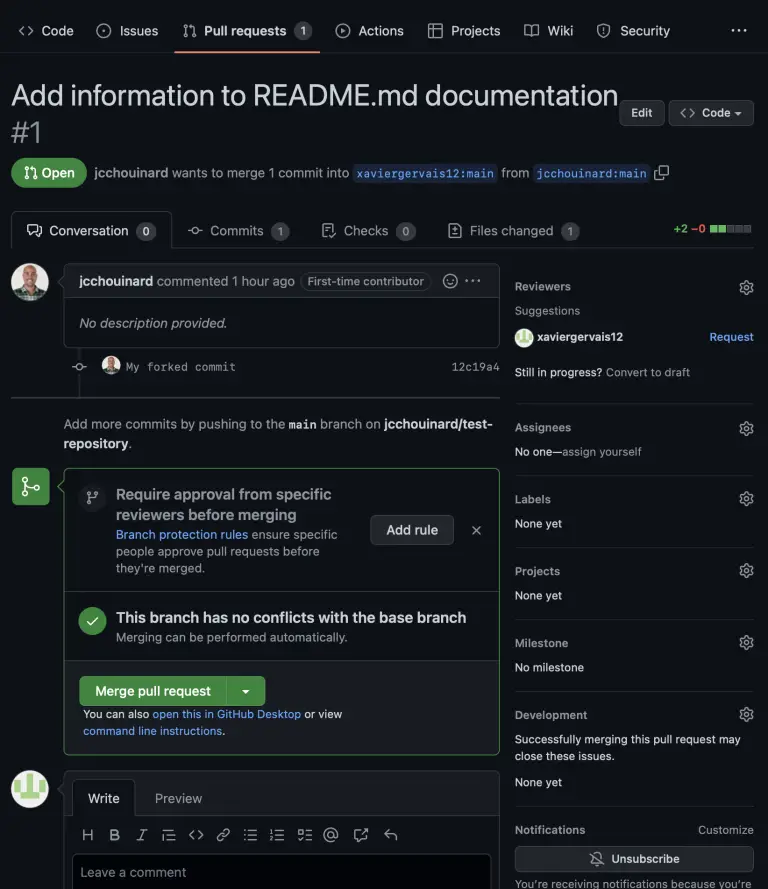Click the copy branch name icon
The height and width of the screenshot is (889, 768).
(661, 173)
